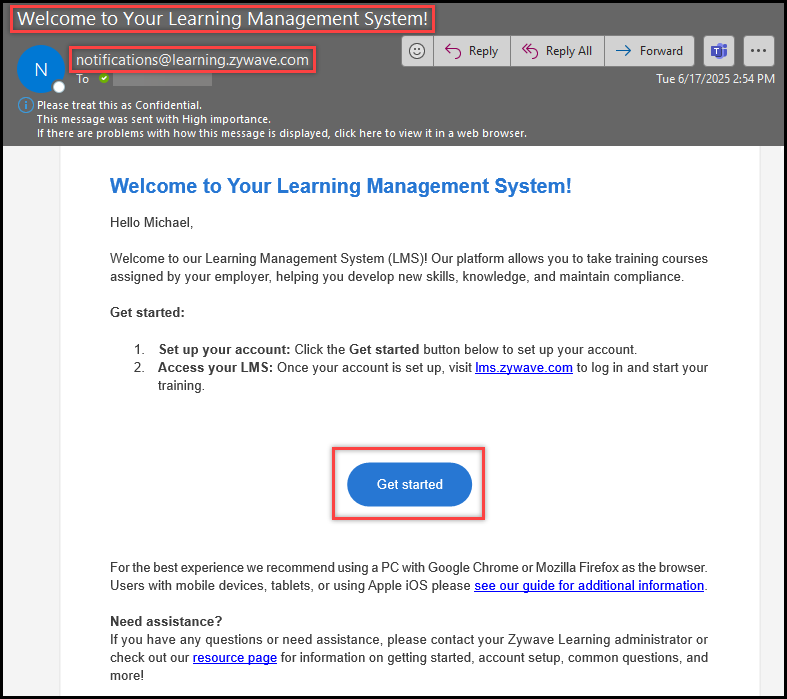
Task: Click the green checkmark recipient status icon
Action: [104, 78]
